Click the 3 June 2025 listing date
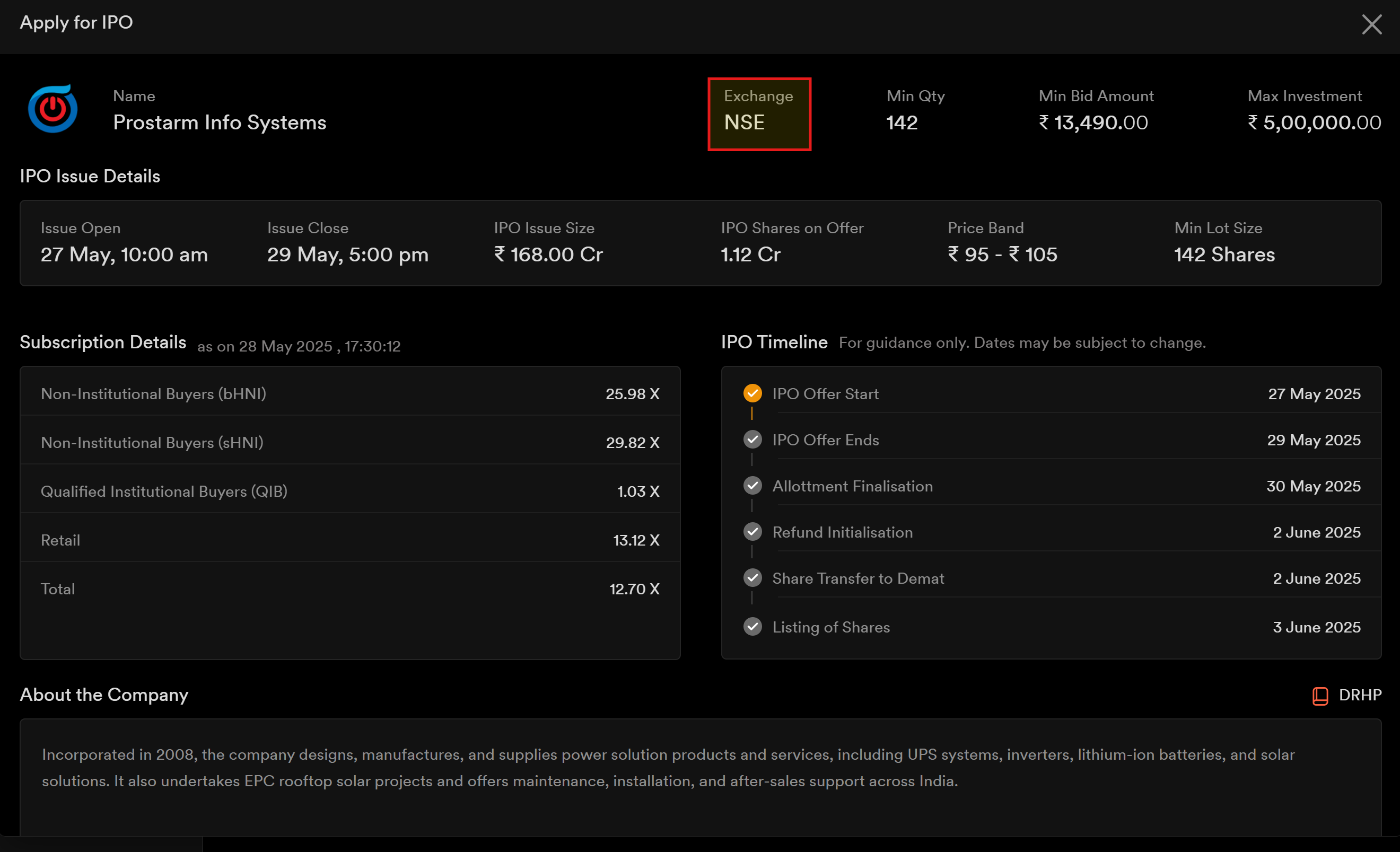 coord(1316,627)
